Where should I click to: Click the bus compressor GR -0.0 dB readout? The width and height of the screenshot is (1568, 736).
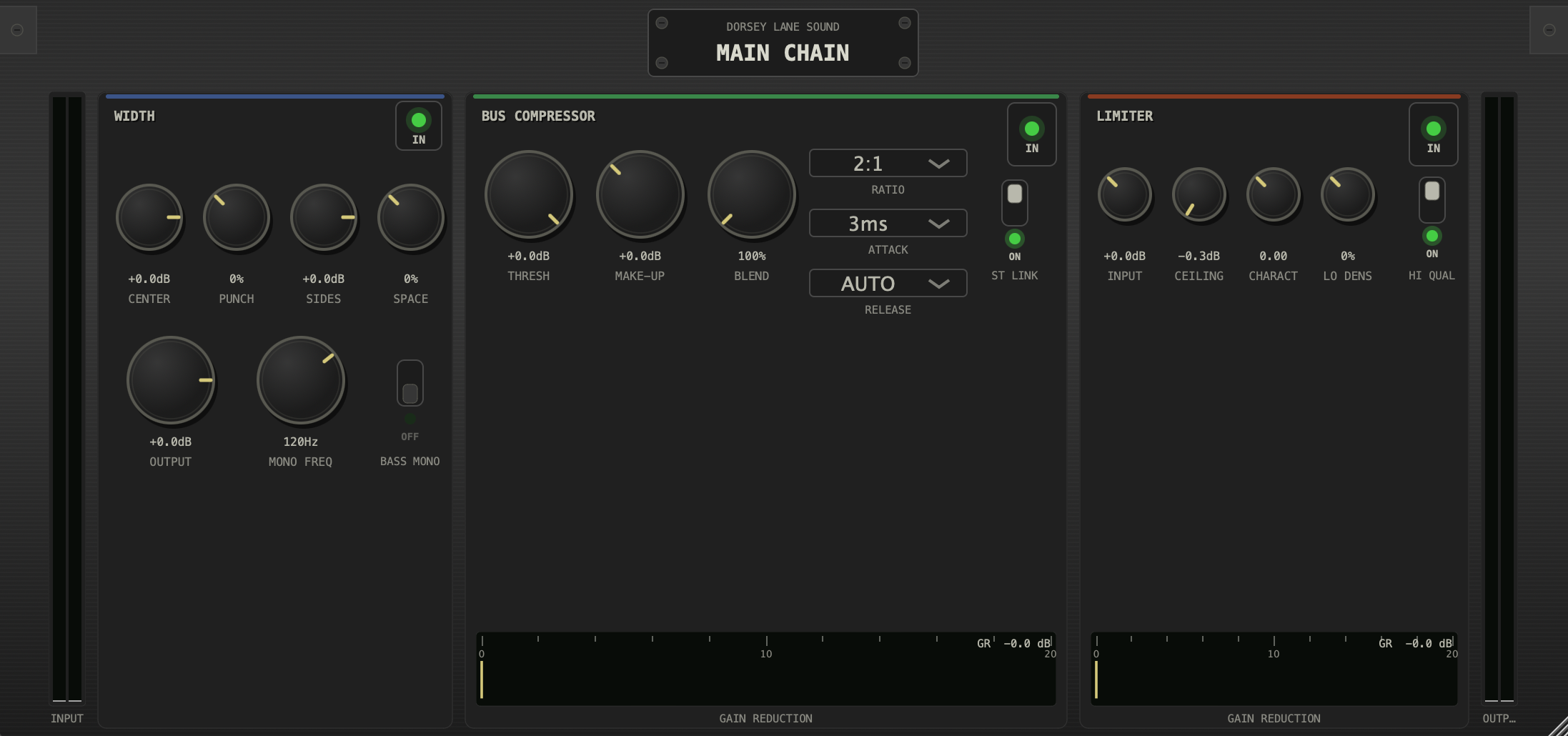coord(1014,643)
